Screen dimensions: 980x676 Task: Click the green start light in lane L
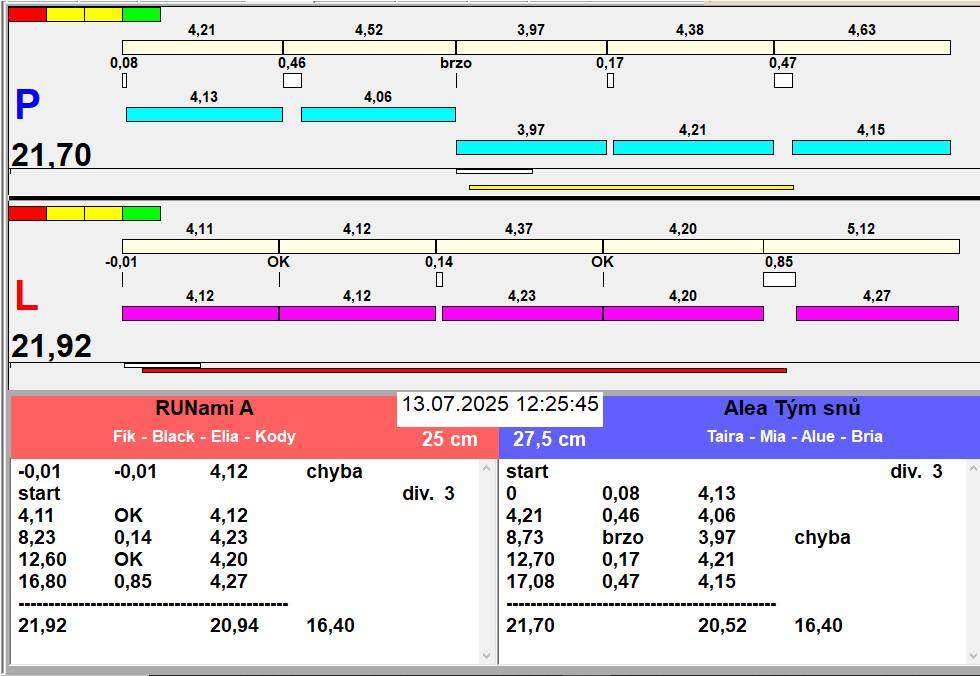click(141, 214)
